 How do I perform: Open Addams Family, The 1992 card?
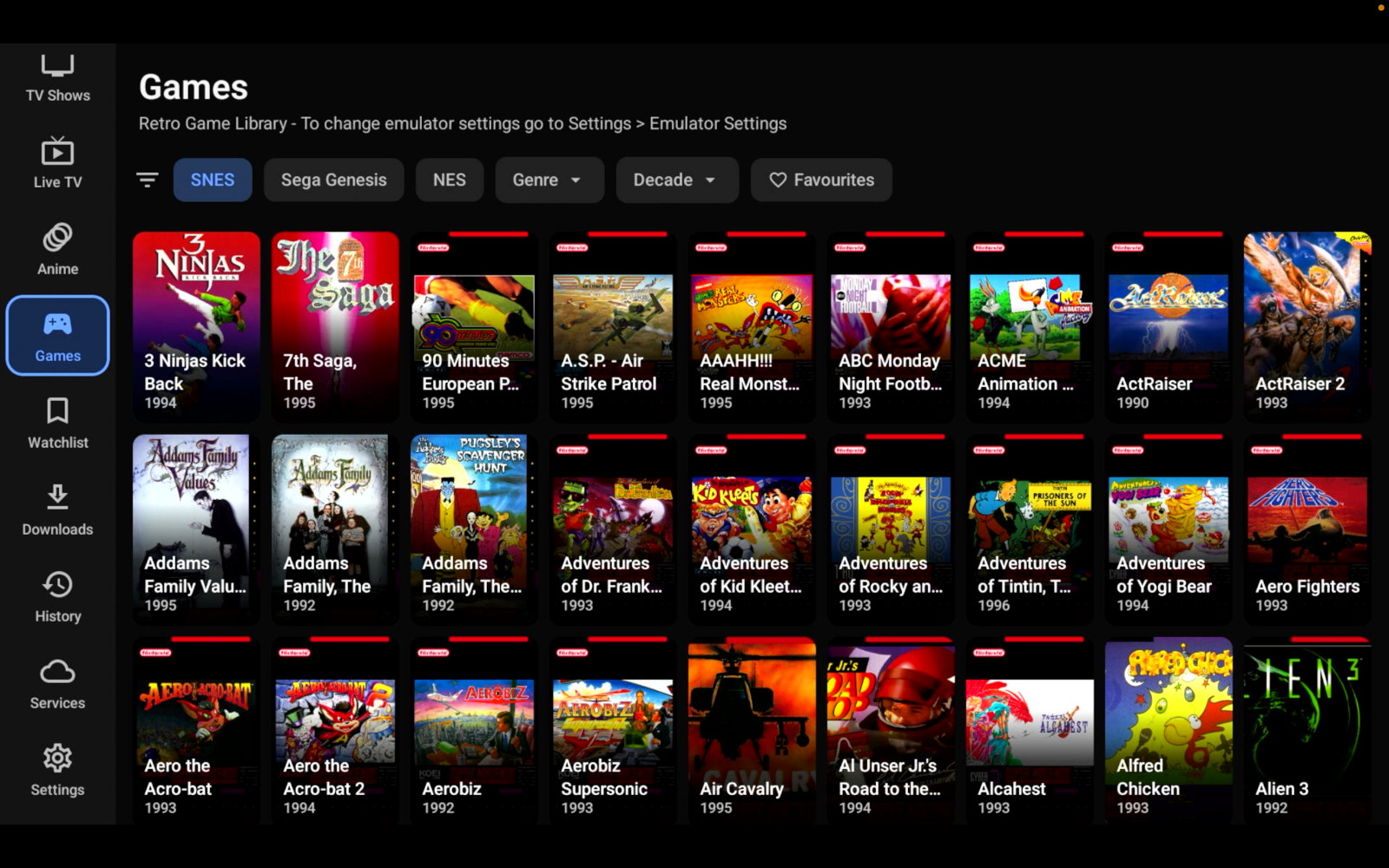(x=335, y=529)
